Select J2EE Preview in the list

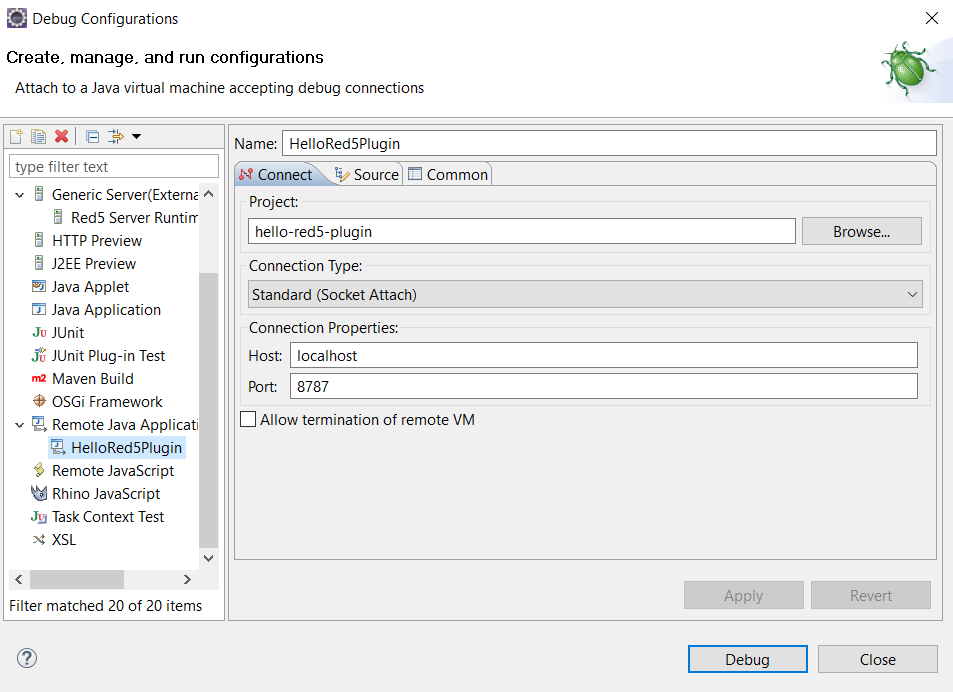94,264
